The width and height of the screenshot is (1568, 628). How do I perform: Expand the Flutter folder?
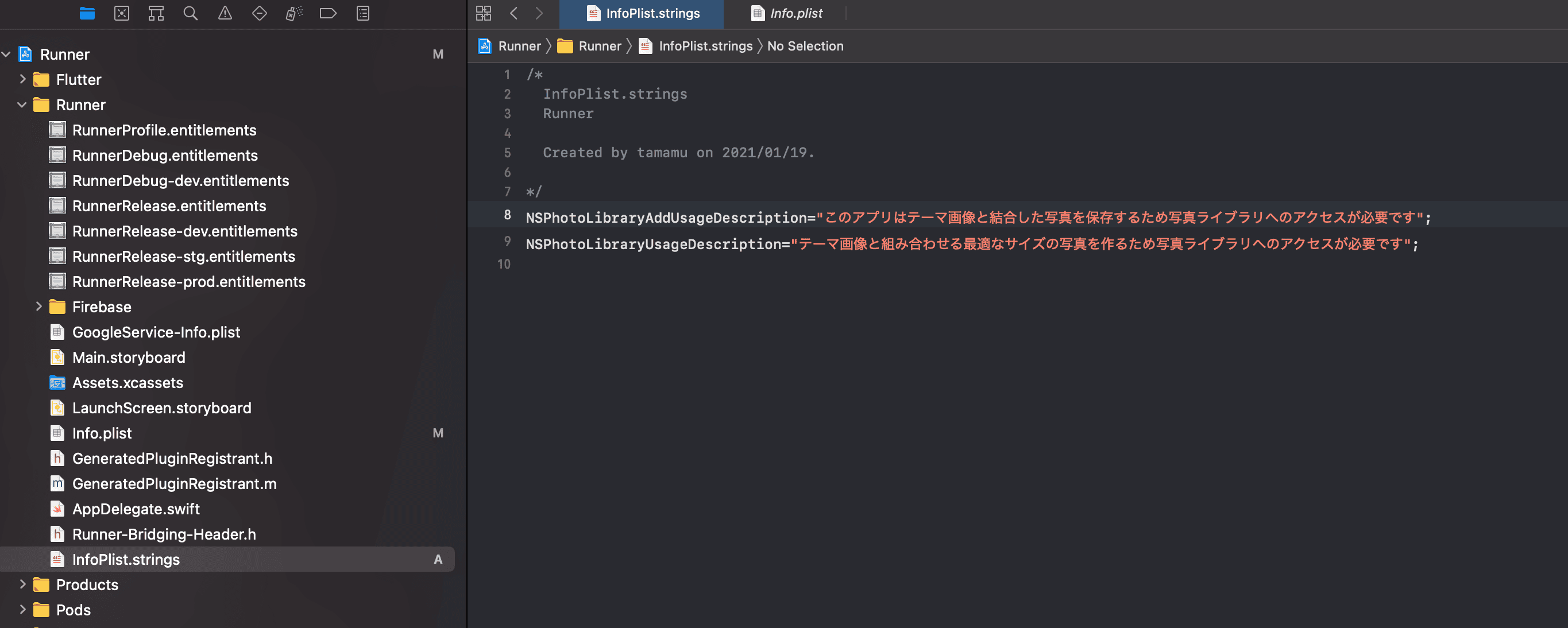22,79
